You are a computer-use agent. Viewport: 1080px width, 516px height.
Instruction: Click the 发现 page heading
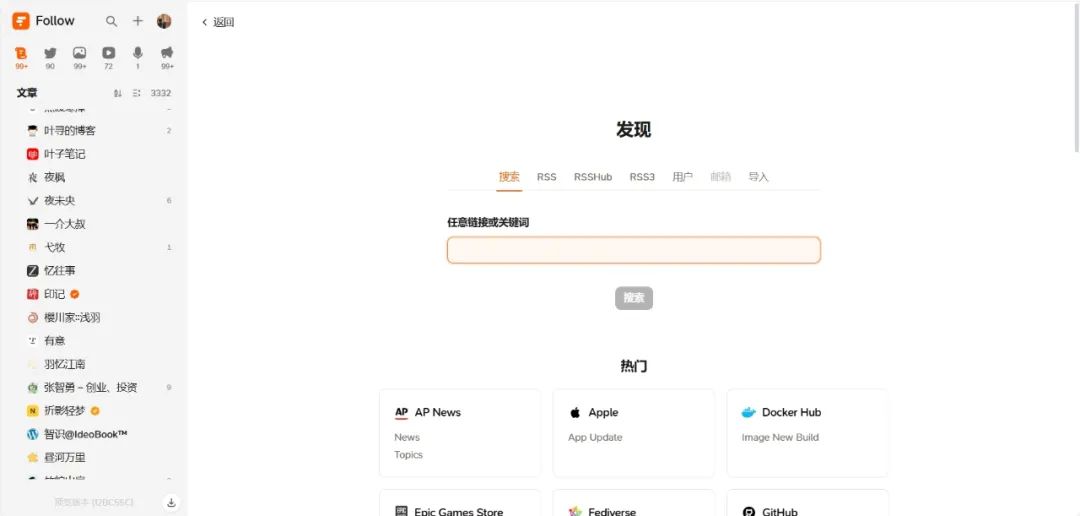click(634, 130)
